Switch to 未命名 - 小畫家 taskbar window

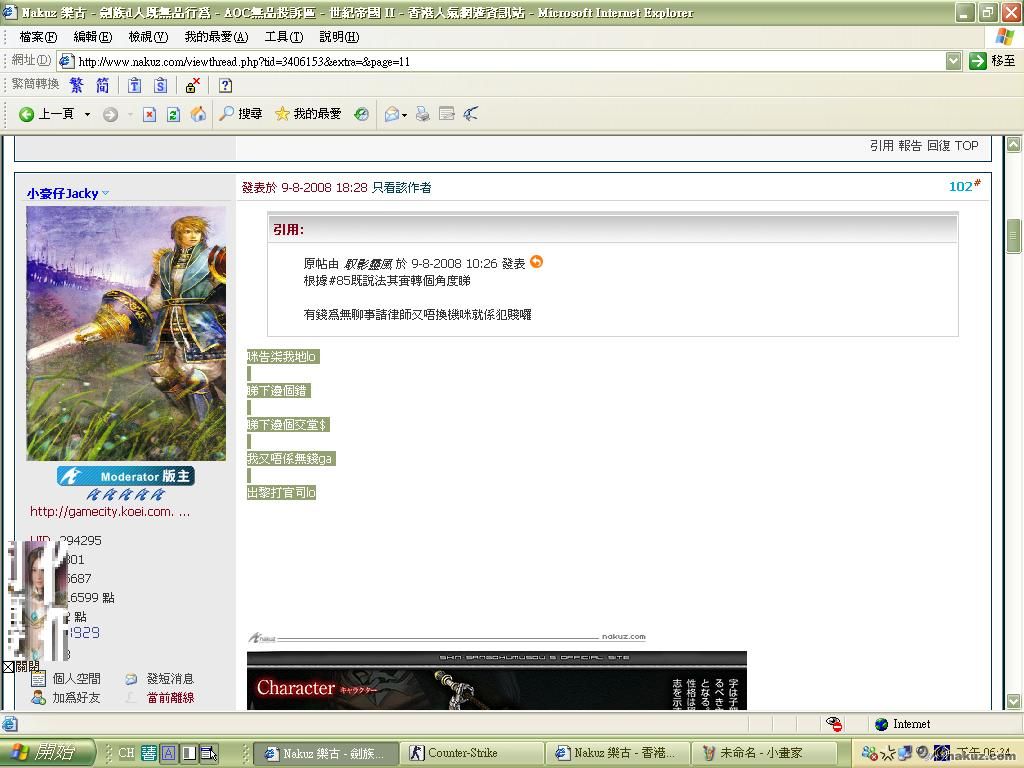[x=763, y=753]
